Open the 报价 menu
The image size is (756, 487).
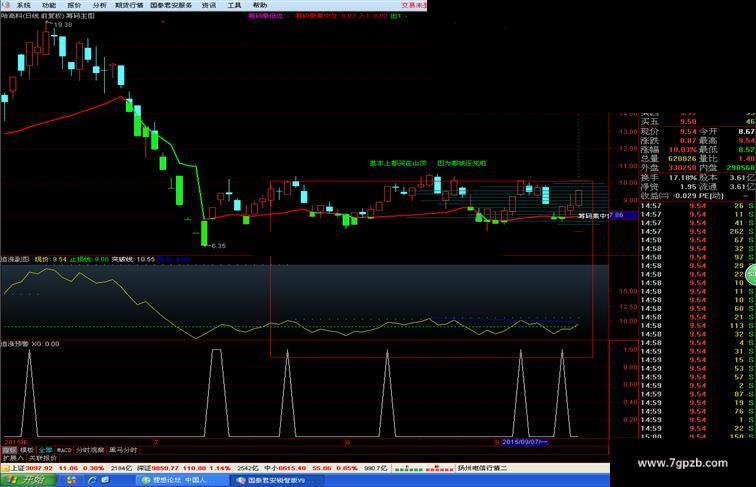pyautogui.click(x=74, y=5)
